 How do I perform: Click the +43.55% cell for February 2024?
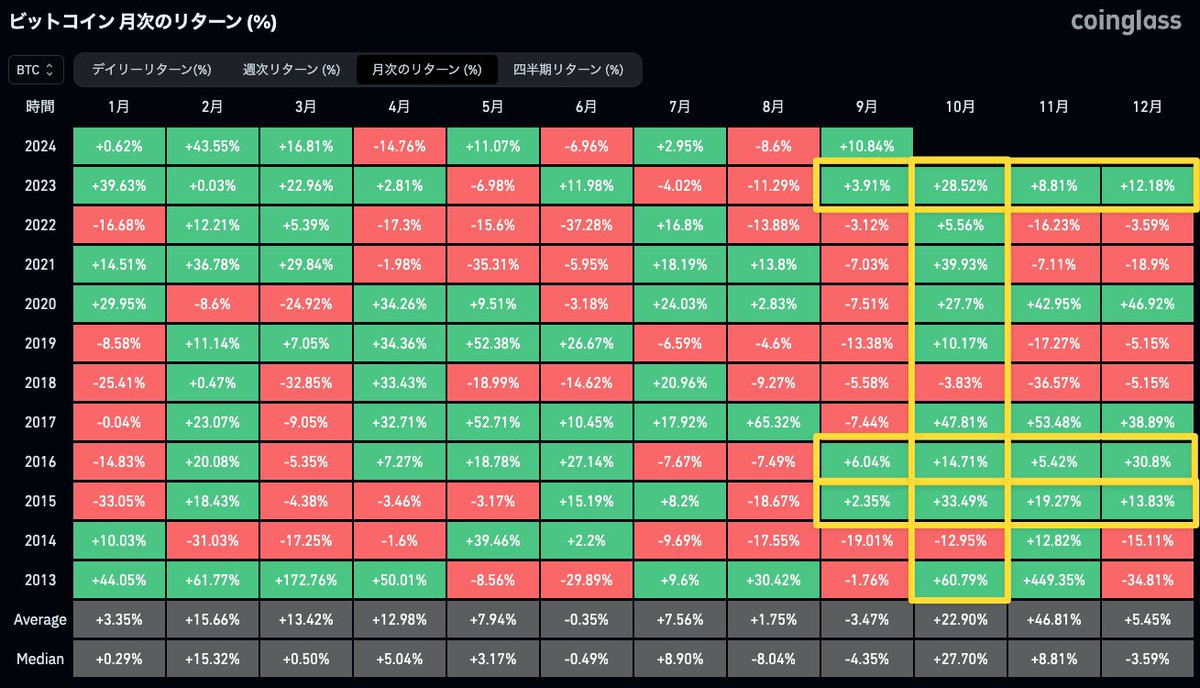pyautogui.click(x=212, y=146)
